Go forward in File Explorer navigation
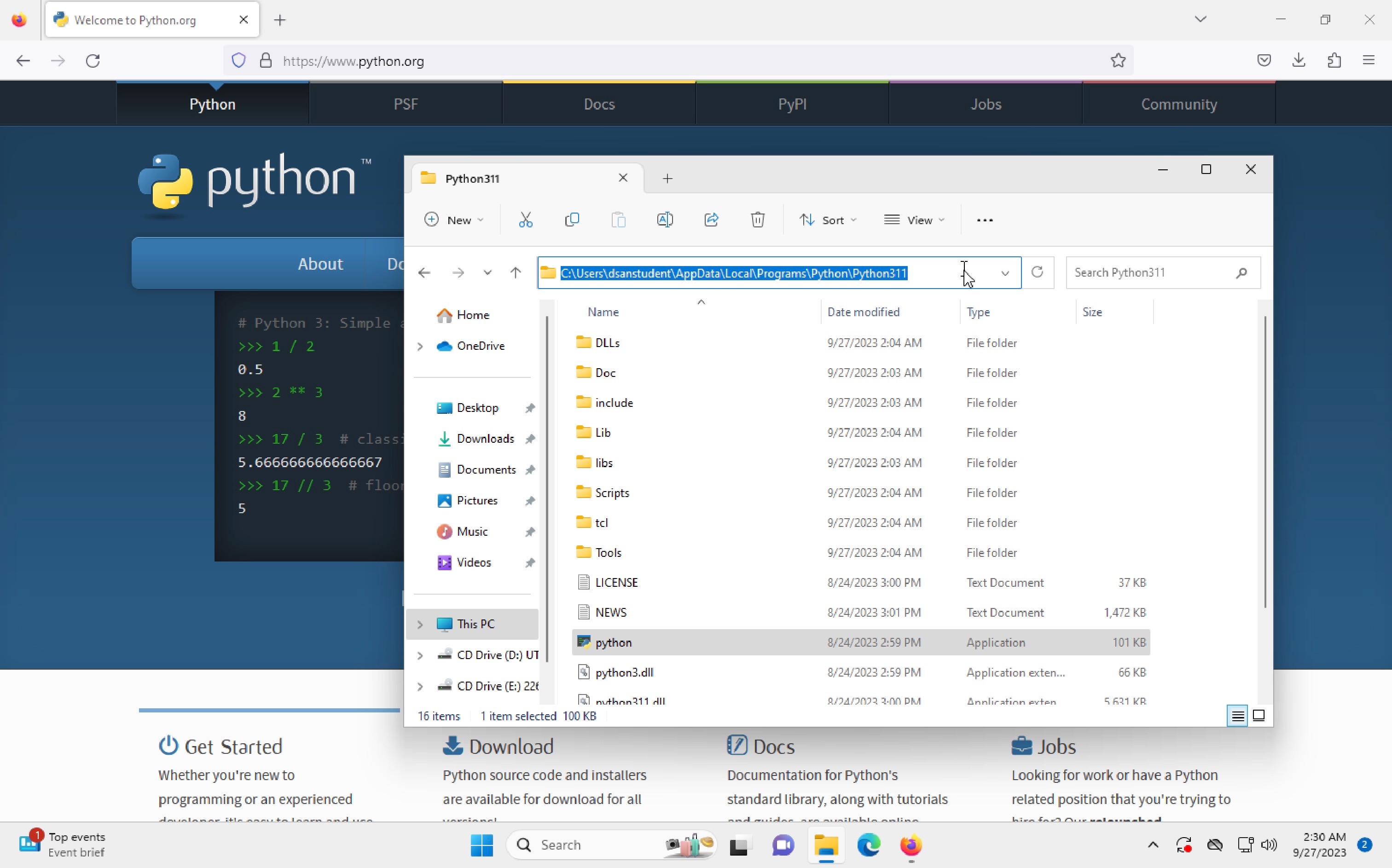This screenshot has height=868, width=1392. pyautogui.click(x=458, y=272)
